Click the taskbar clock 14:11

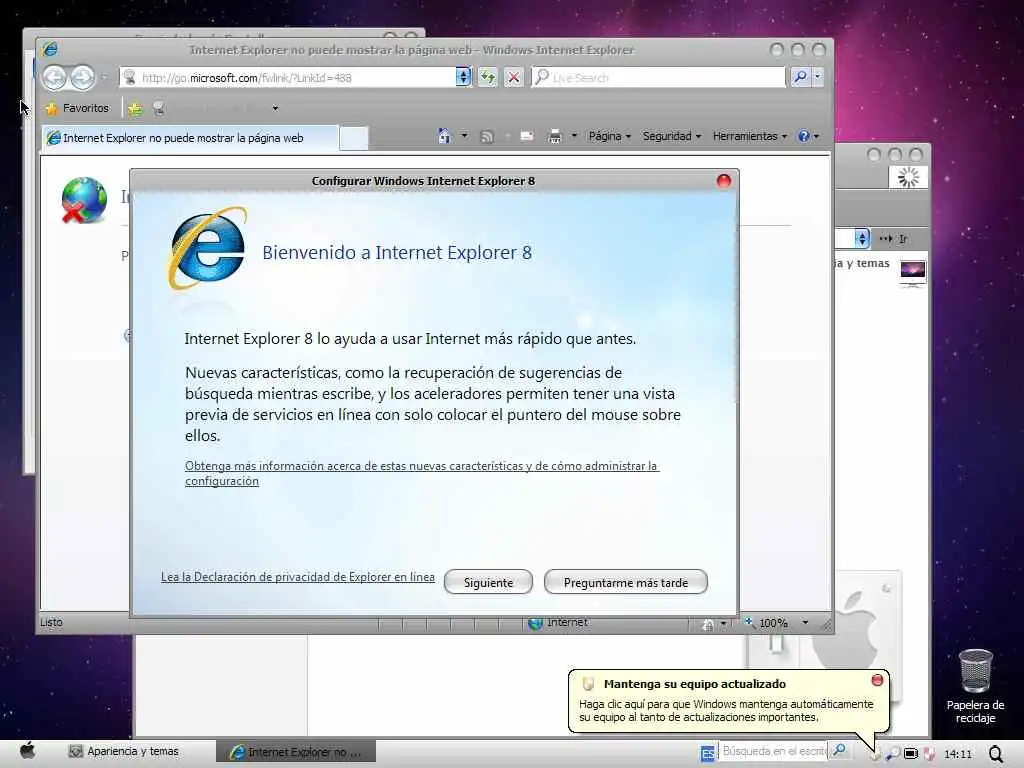click(x=958, y=754)
